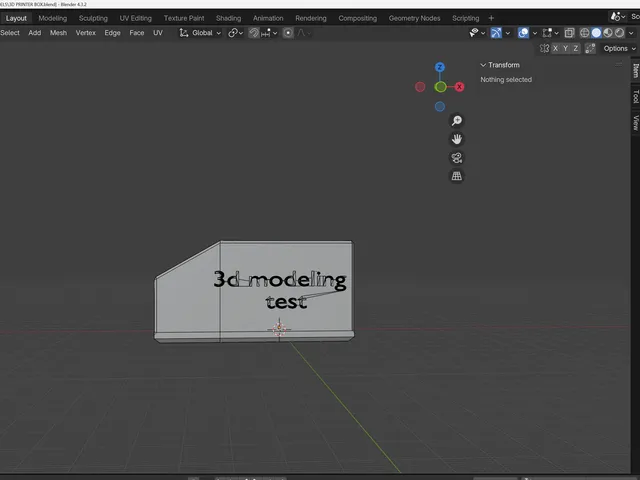Toggle mirror on the Y axis
The image size is (640, 480).
(565, 49)
